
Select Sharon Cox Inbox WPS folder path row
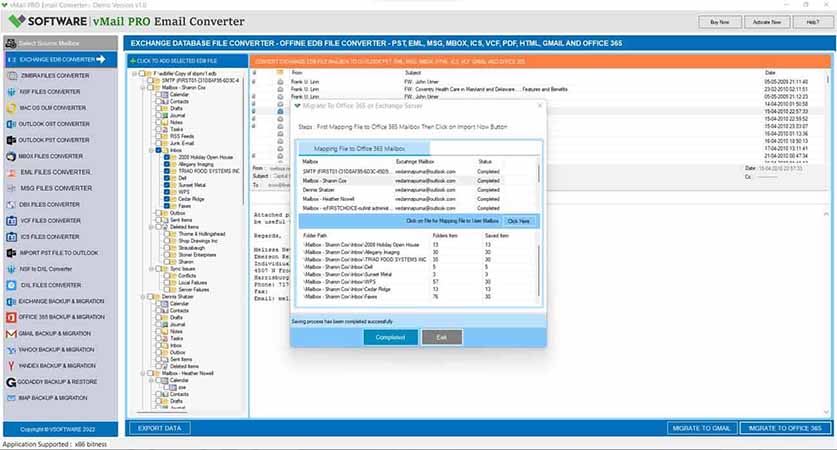pos(418,282)
